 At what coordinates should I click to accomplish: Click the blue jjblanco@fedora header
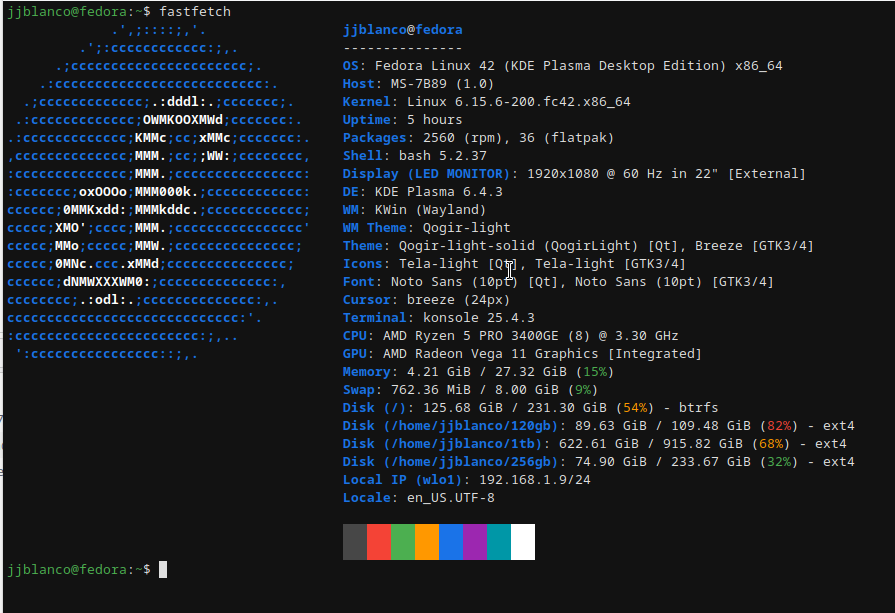(402, 30)
